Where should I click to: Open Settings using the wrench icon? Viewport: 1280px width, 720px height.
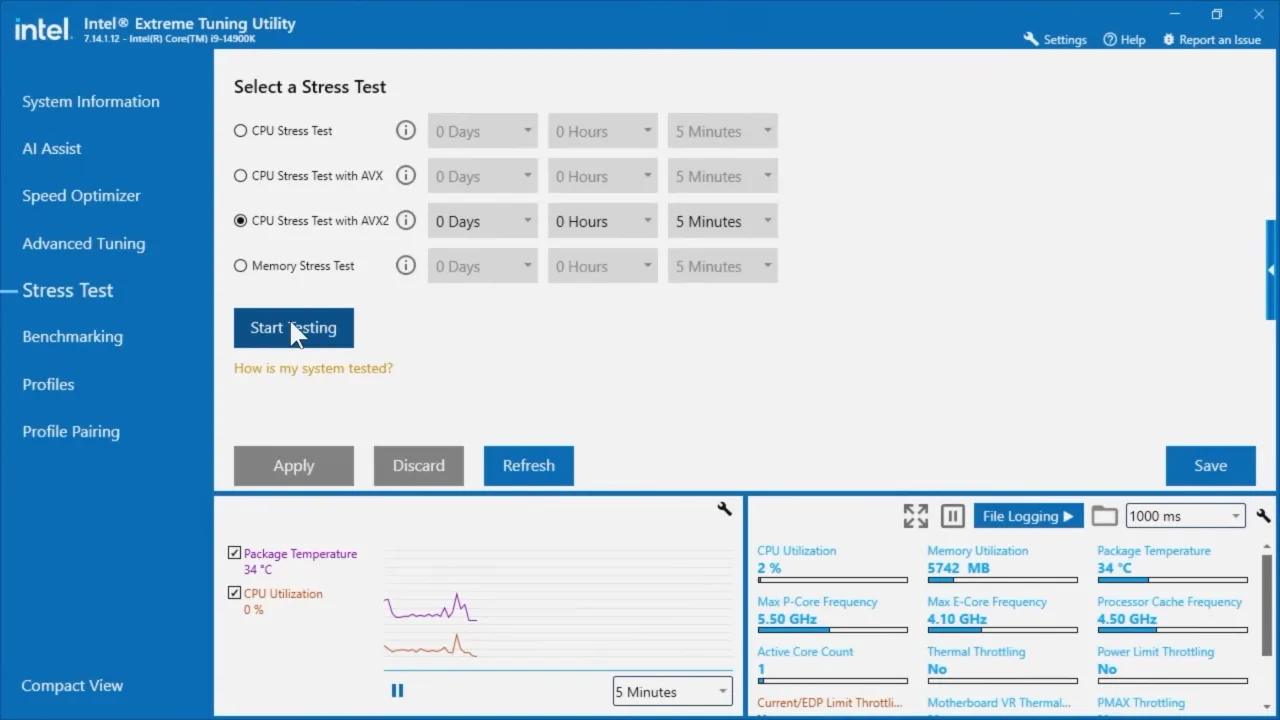1031,39
